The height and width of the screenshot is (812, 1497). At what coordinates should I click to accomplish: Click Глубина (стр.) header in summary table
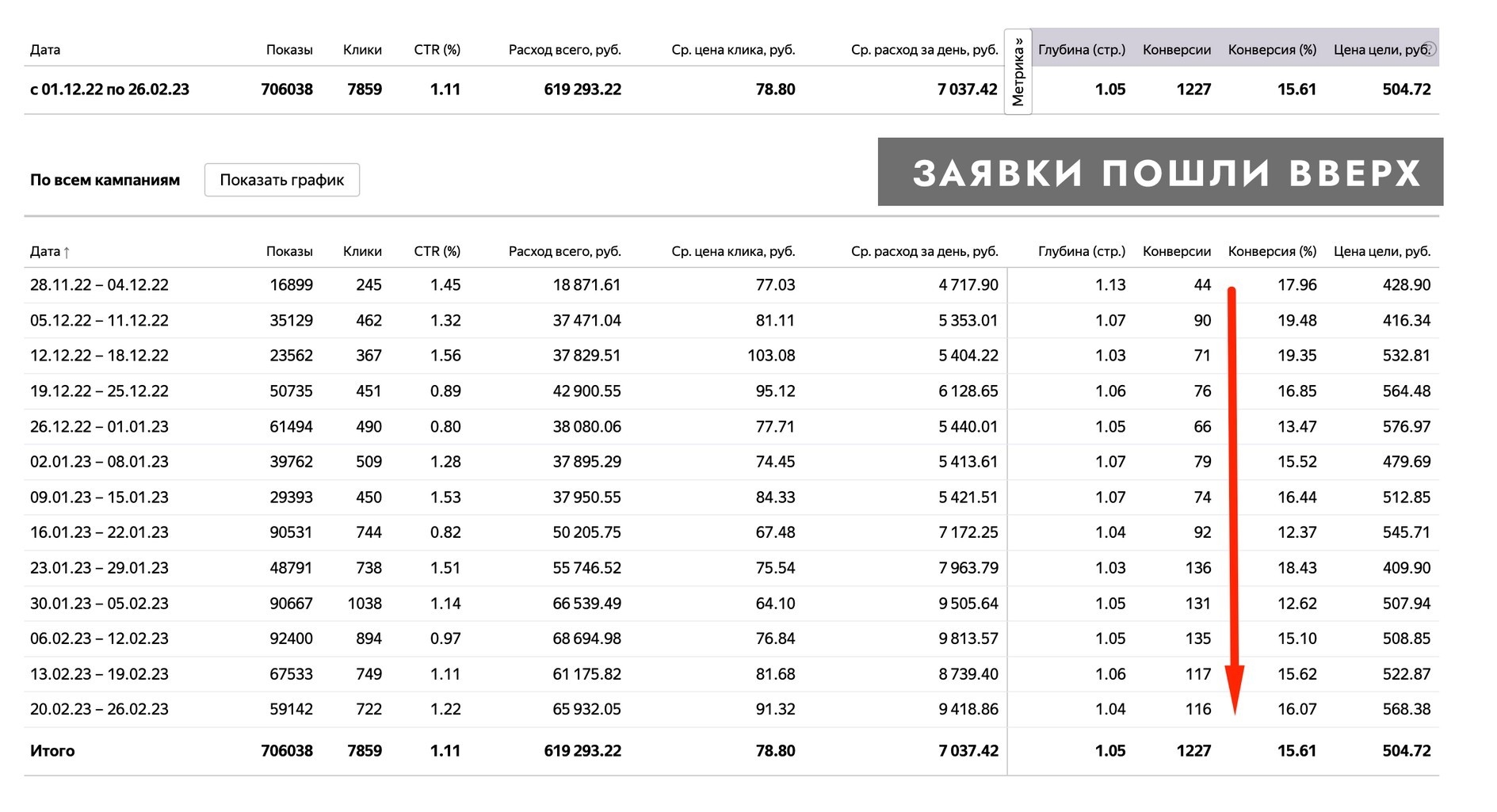[1081, 49]
